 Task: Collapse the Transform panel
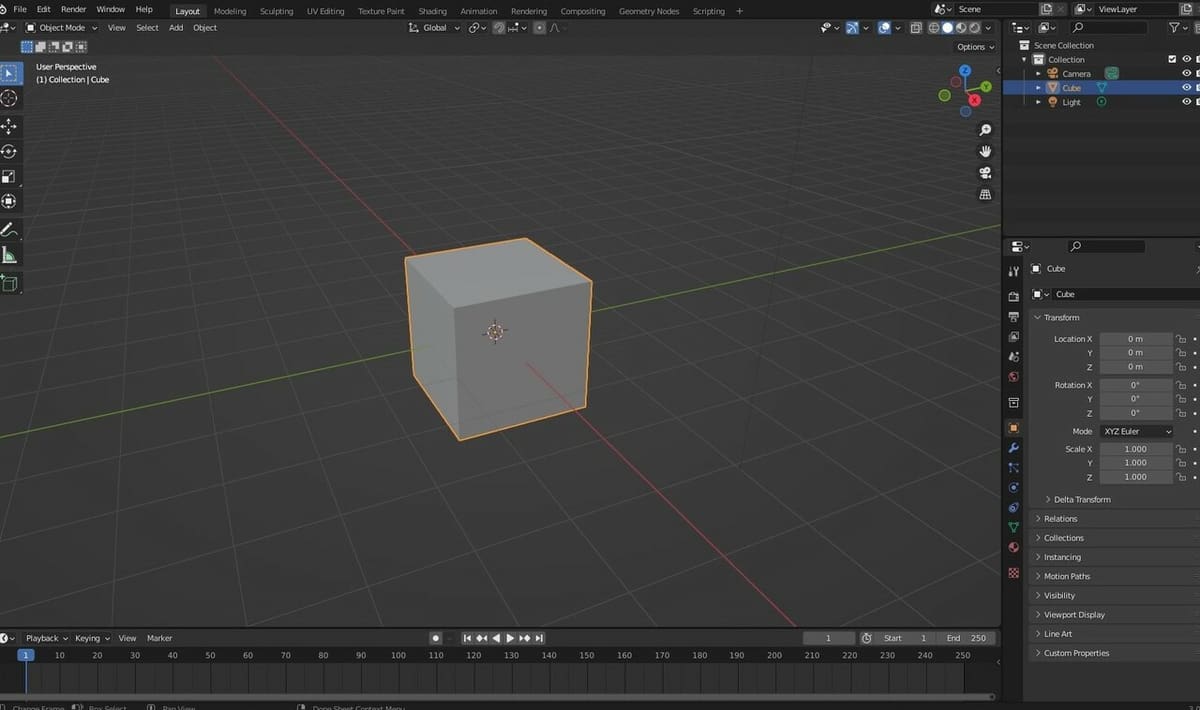tap(1061, 317)
